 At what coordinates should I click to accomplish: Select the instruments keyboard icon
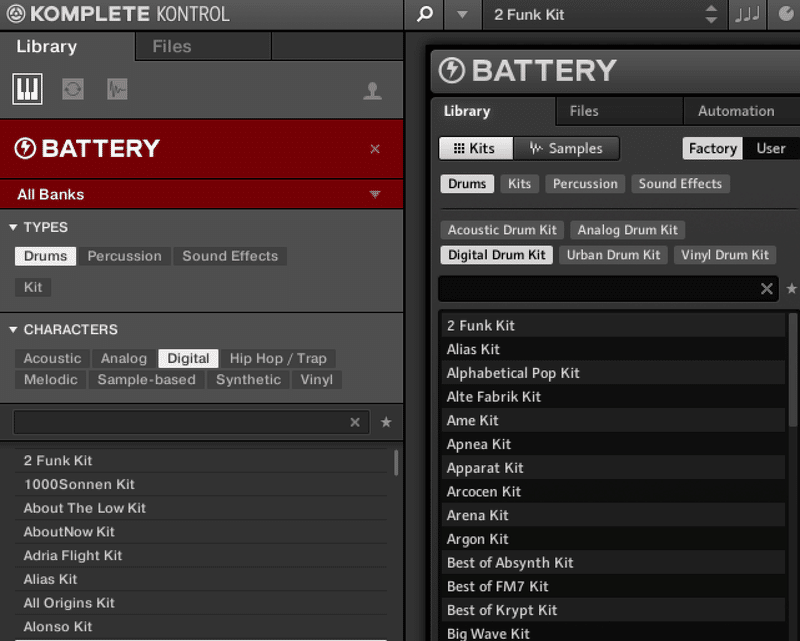27,89
